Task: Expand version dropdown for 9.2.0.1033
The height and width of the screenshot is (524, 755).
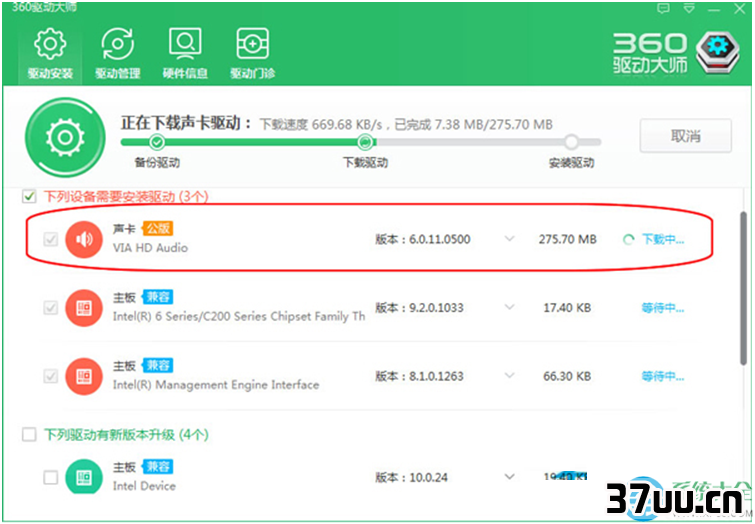Action: point(509,307)
